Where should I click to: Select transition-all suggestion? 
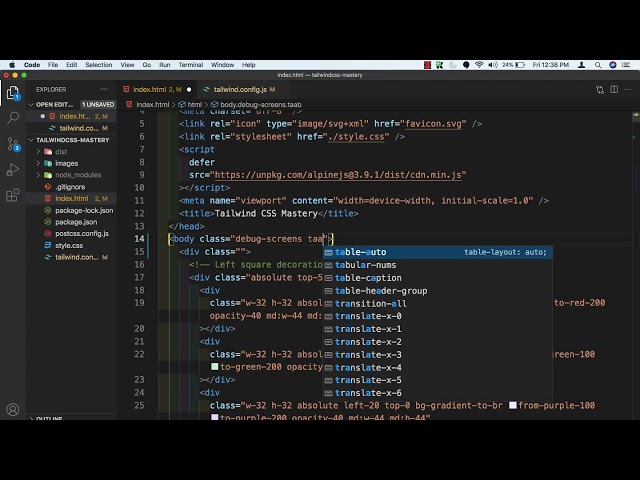click(x=438, y=304)
